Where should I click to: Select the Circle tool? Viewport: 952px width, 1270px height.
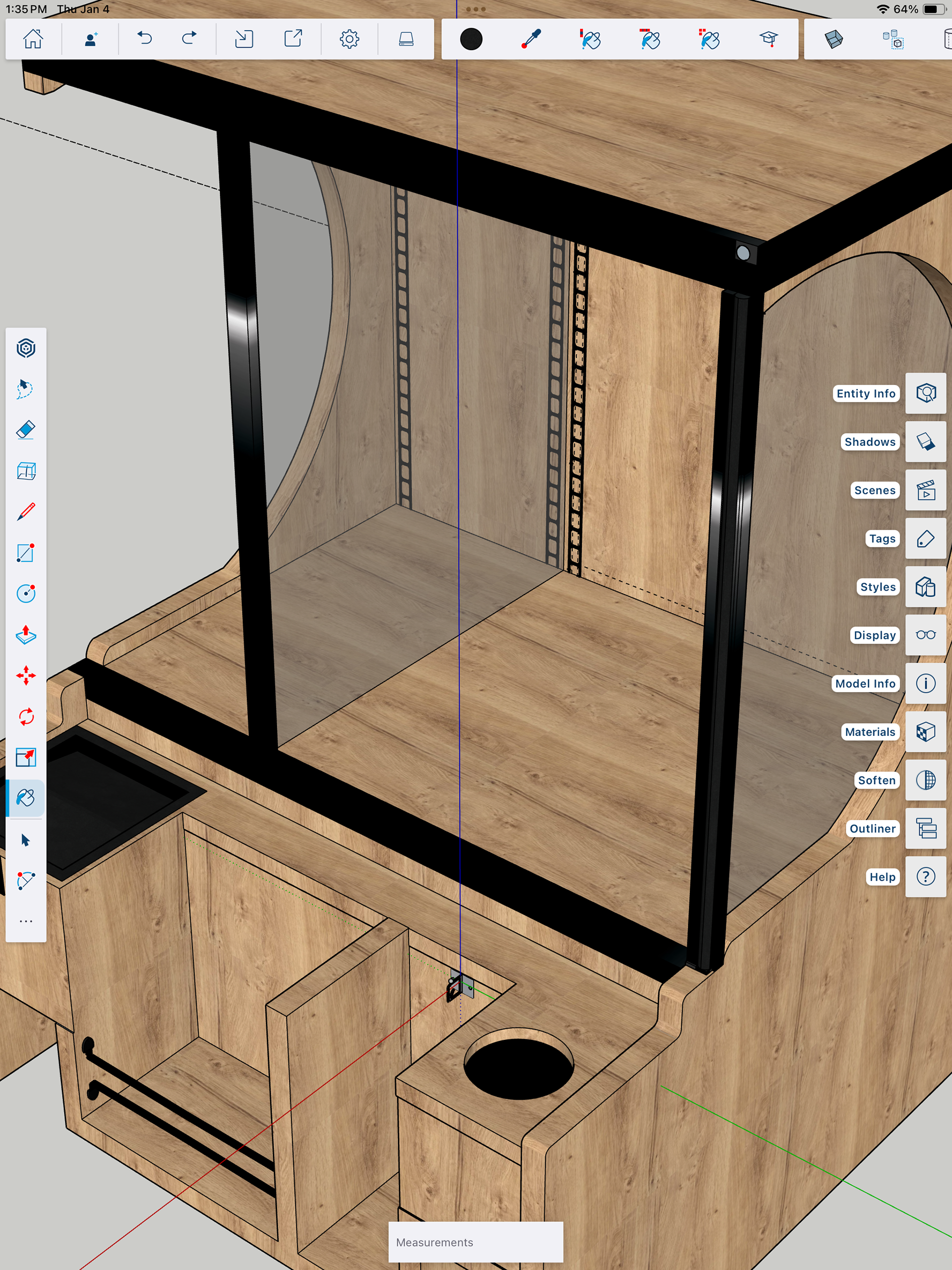[26, 593]
